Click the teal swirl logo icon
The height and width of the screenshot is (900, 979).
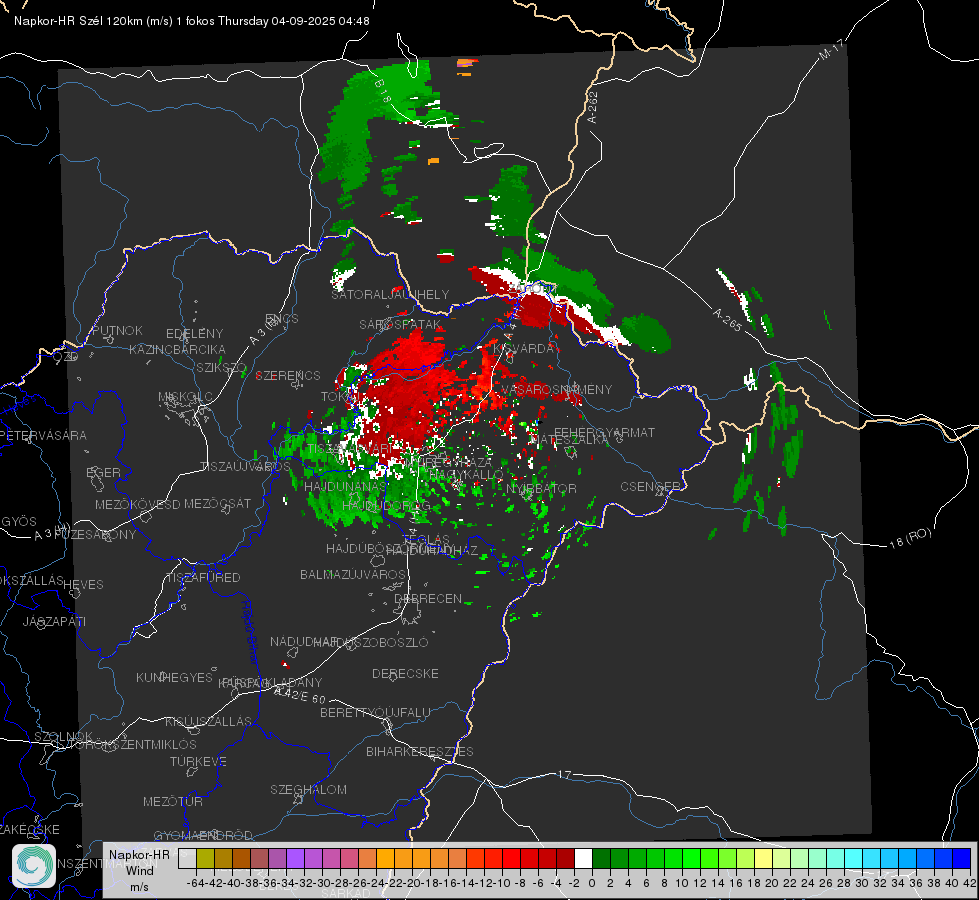click(x=34, y=866)
